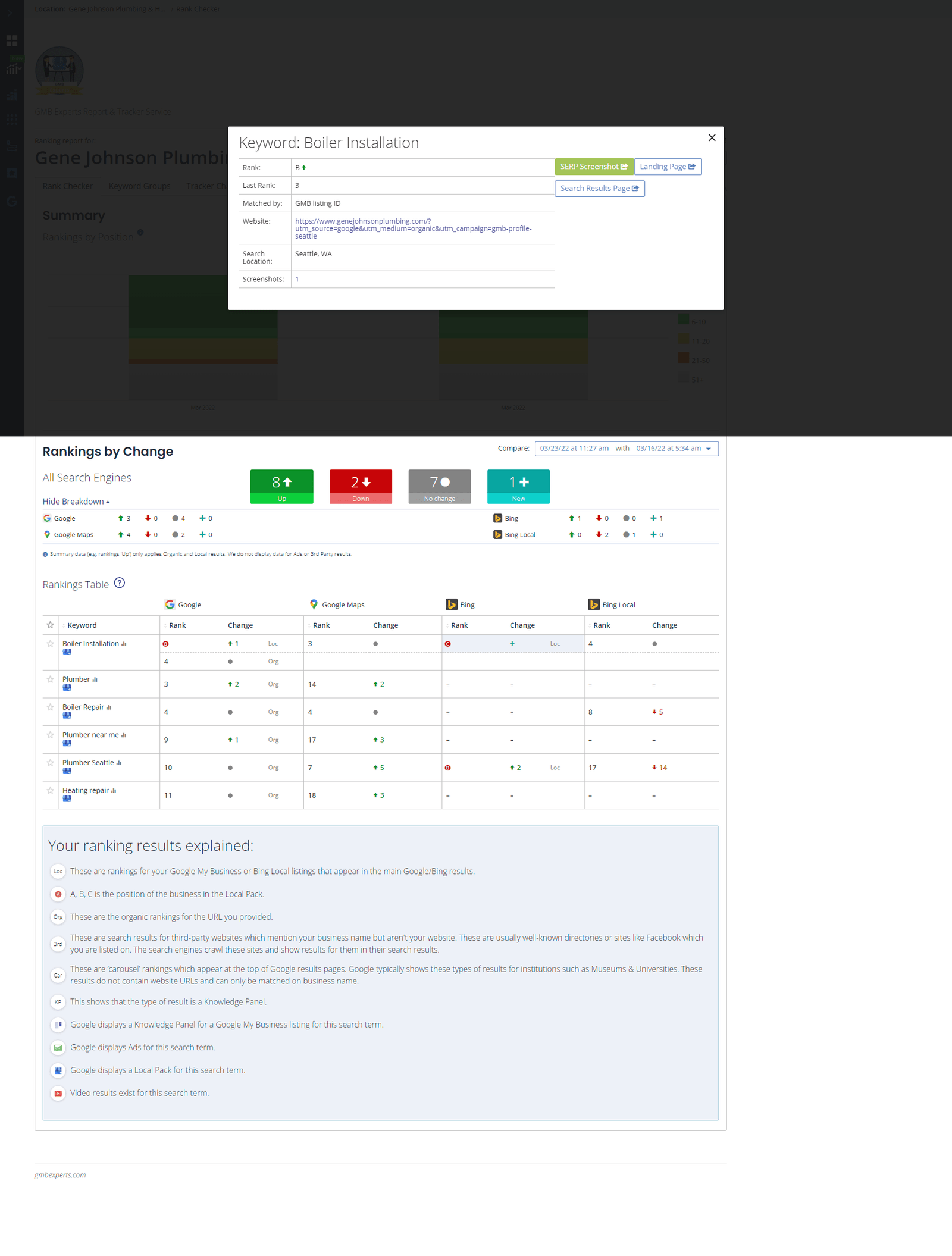Screen dimensions: 952x1256
Task: Open chart icon beside Heating repair
Action: click(x=114, y=791)
